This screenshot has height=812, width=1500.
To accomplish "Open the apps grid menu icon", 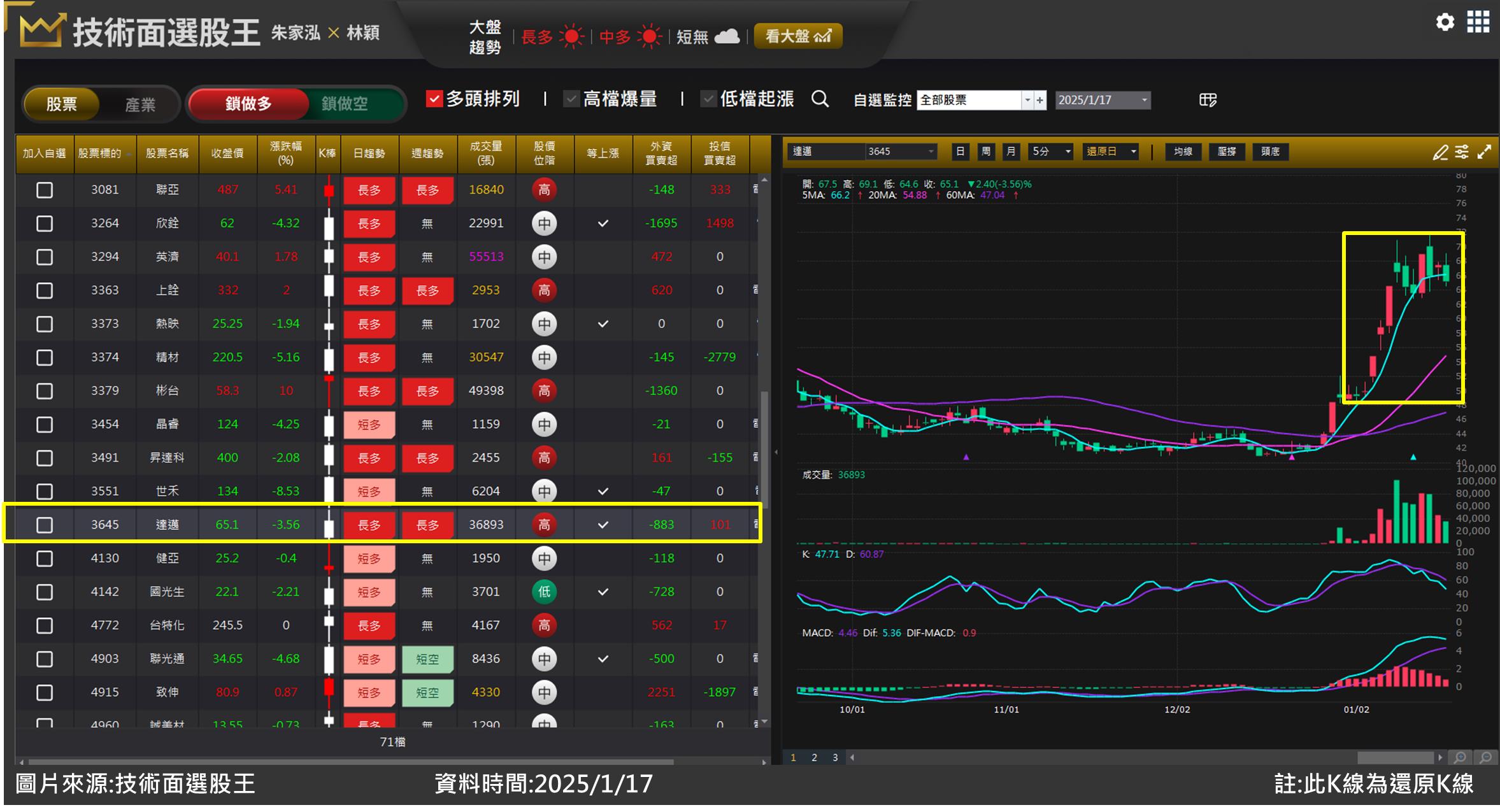I will pos(1478,22).
